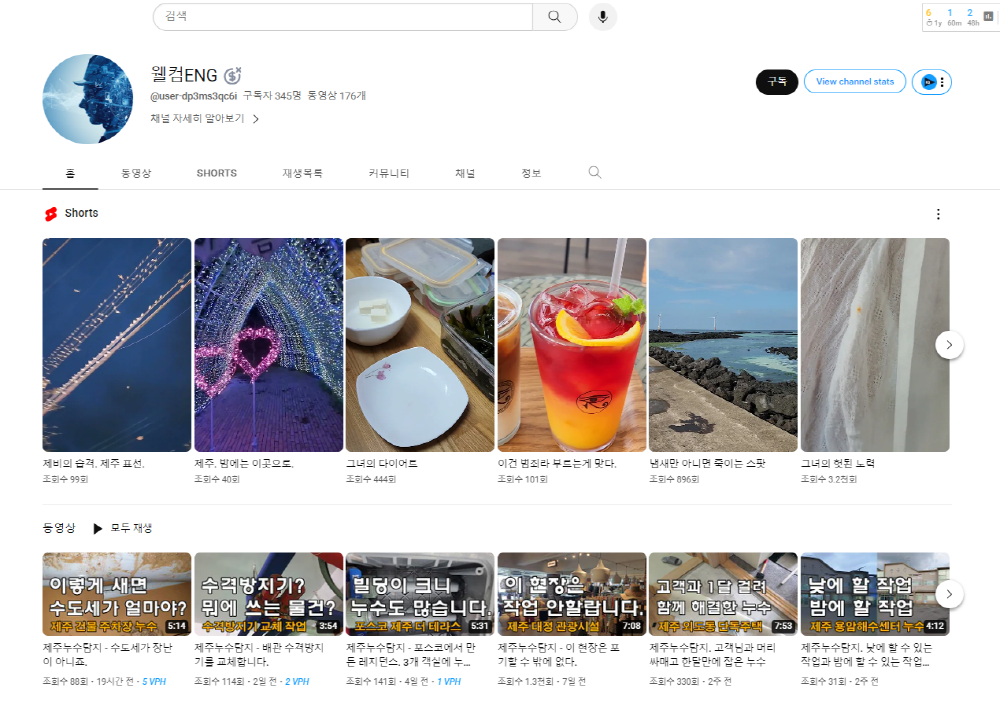Start voice search with microphone icon
This screenshot has width=1000, height=722.
point(603,17)
